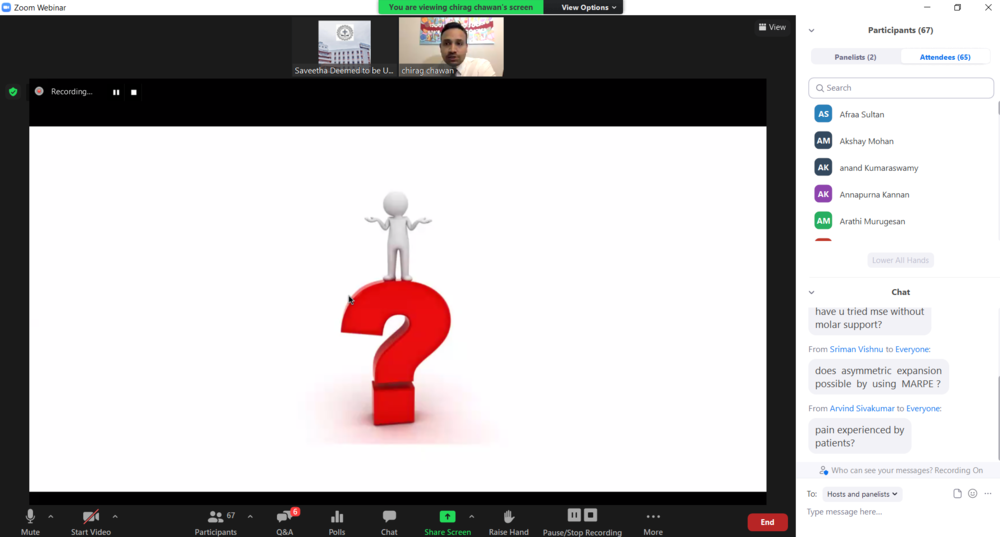
Task: Open the Polls icon
Action: pyautogui.click(x=337, y=517)
